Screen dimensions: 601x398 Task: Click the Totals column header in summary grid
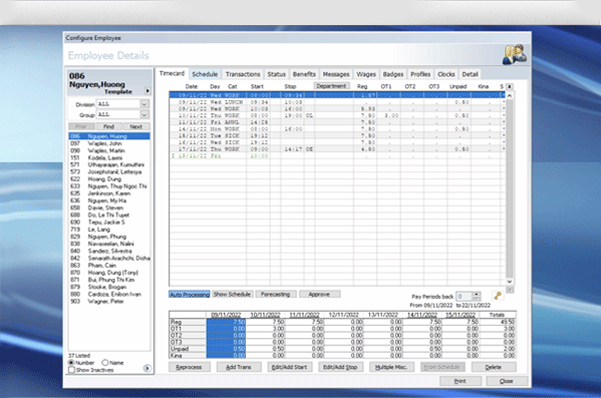tap(497, 315)
